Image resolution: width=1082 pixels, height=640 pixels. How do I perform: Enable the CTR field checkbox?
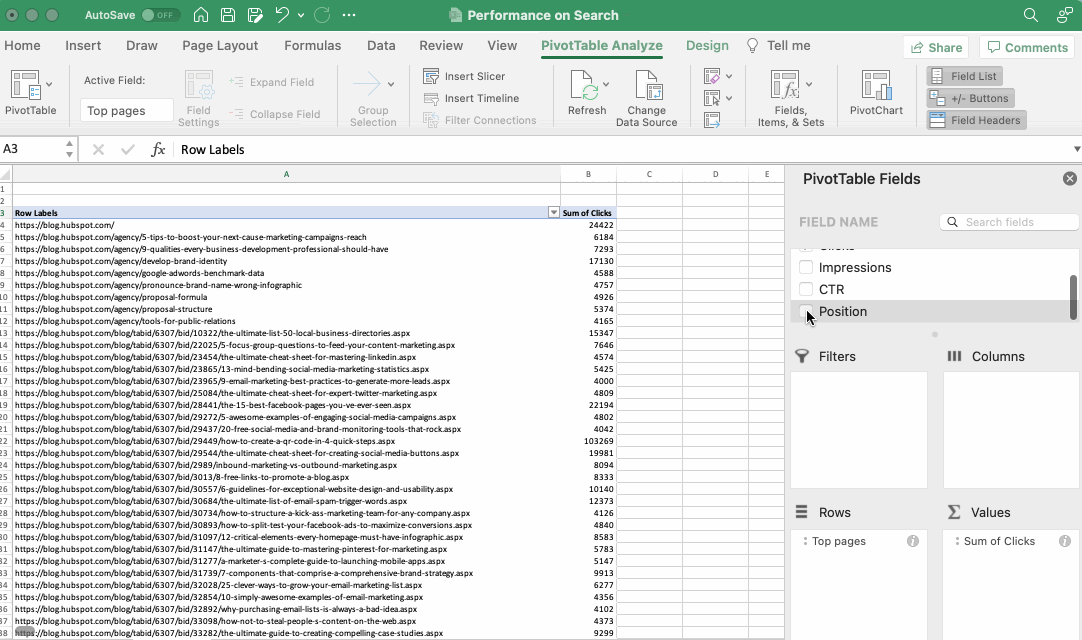coord(806,289)
